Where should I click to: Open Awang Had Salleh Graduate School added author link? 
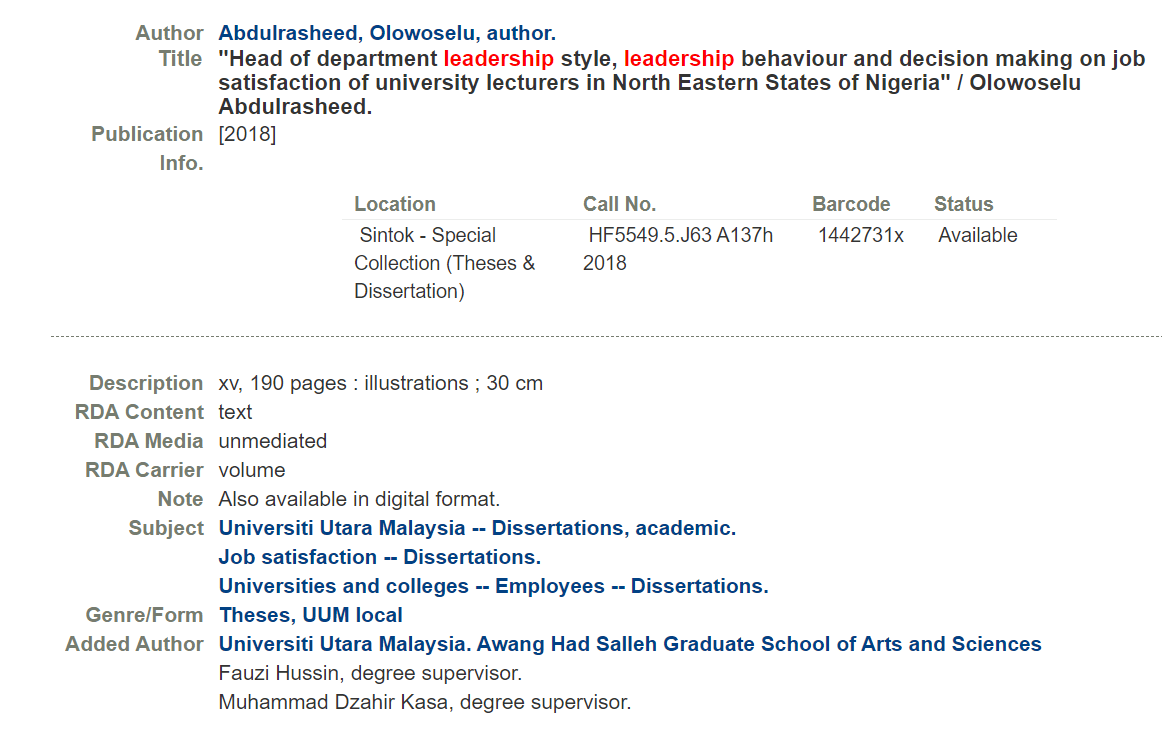[x=630, y=644]
